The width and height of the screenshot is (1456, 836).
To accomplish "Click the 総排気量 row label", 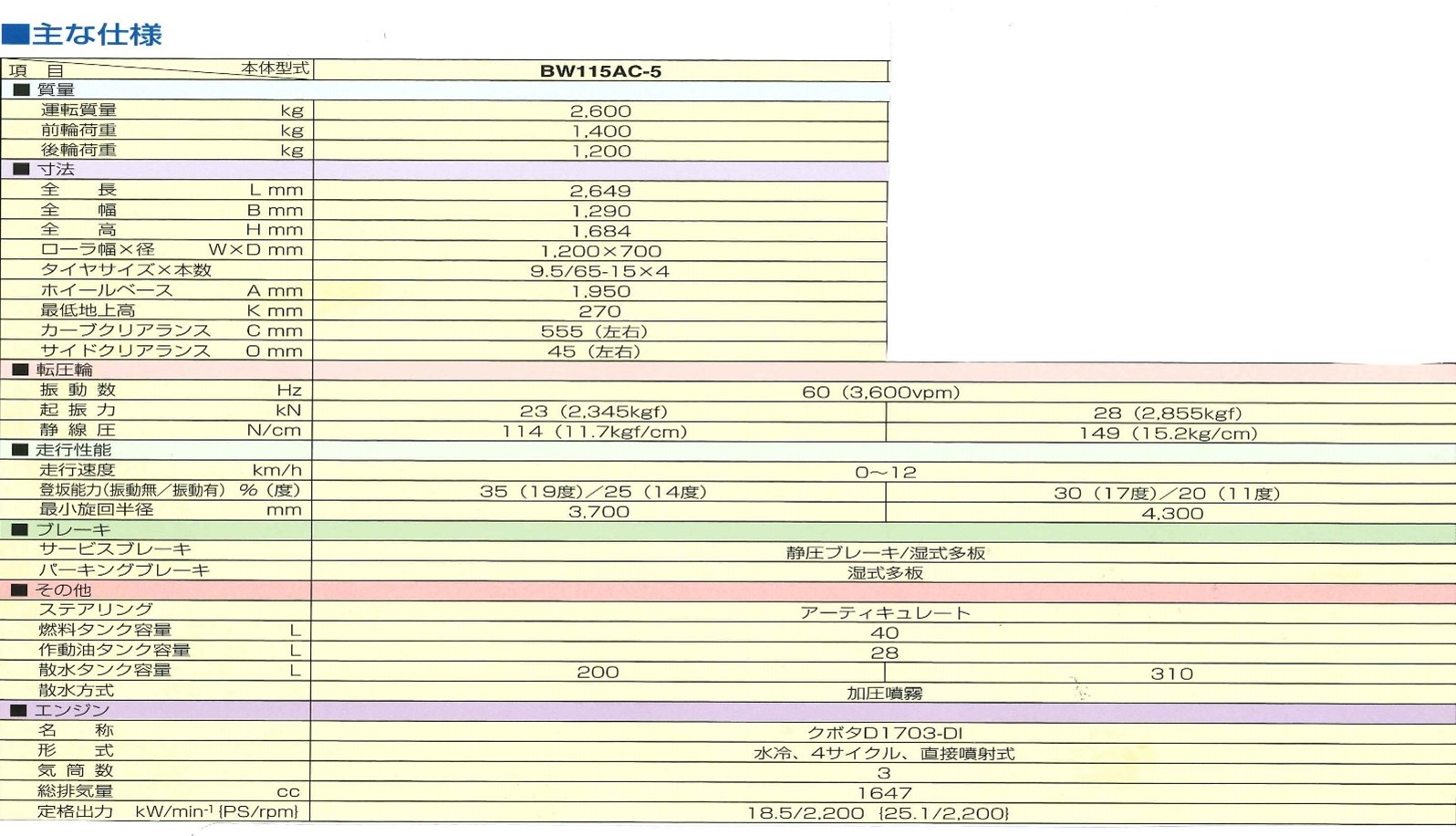I will pos(76,792).
